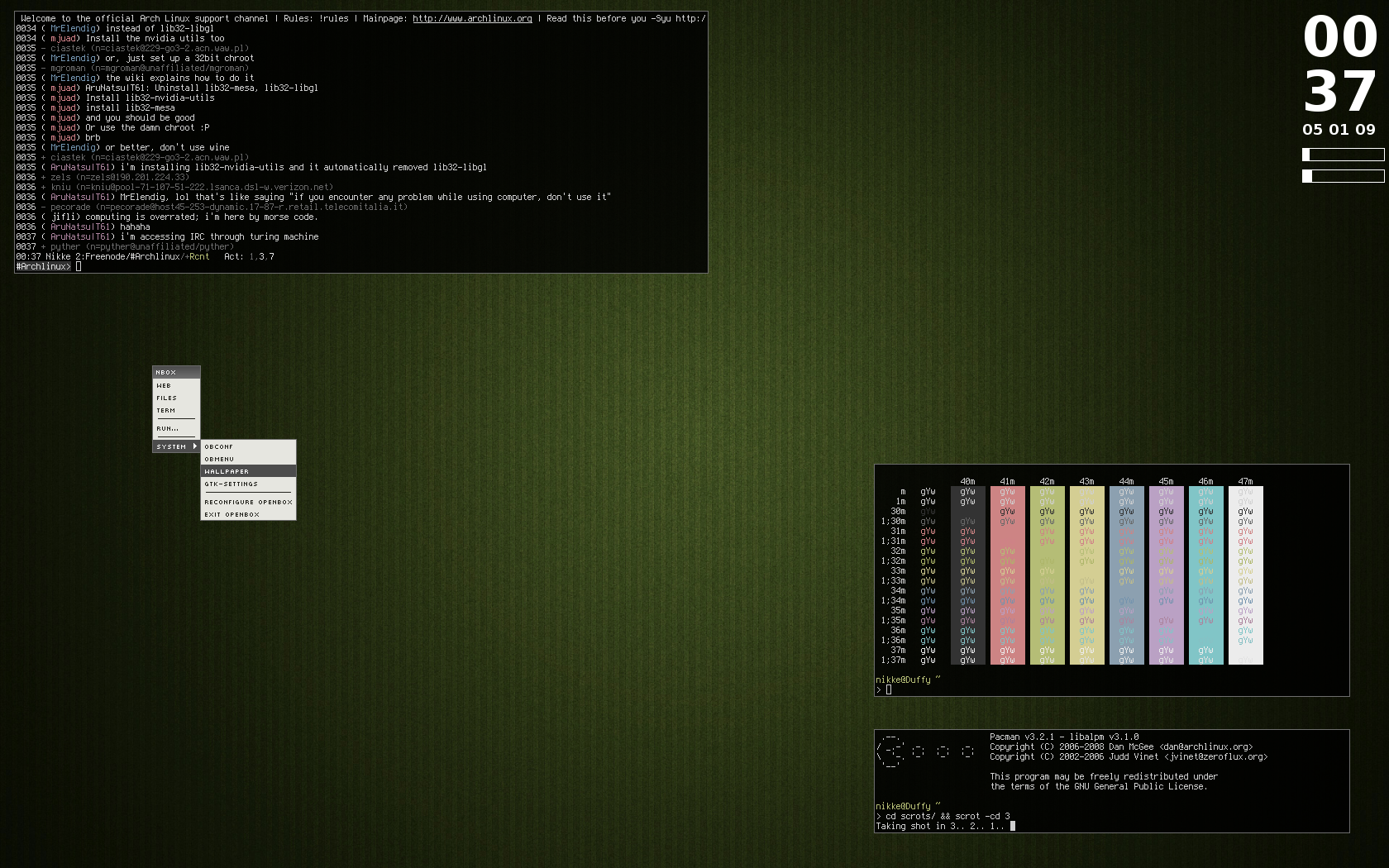Click 'cd scrots/ && scrot -cd 3' command
Image resolution: width=1389 pixels, height=868 pixels.
947,816
